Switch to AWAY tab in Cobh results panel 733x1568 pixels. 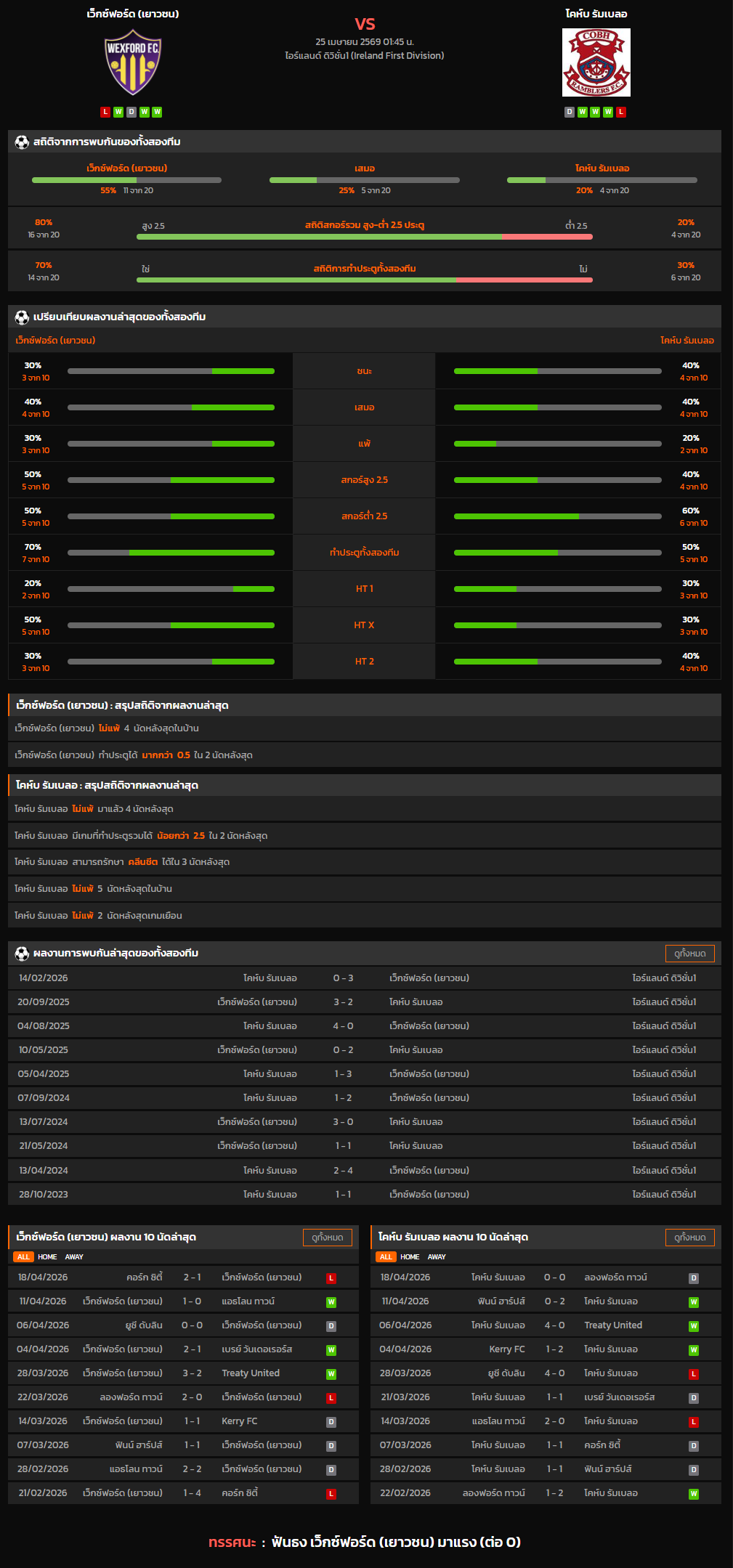(x=437, y=1257)
